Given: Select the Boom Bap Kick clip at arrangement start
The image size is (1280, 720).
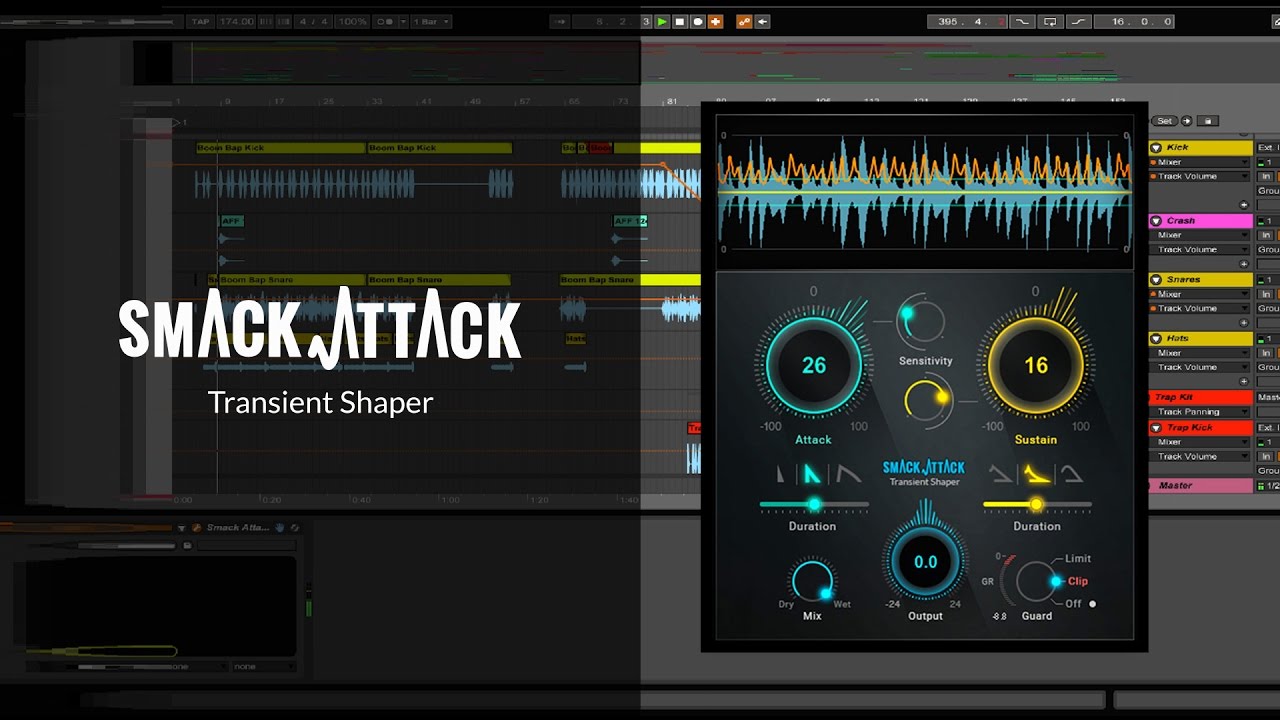Looking at the screenshot, I should [x=280, y=148].
